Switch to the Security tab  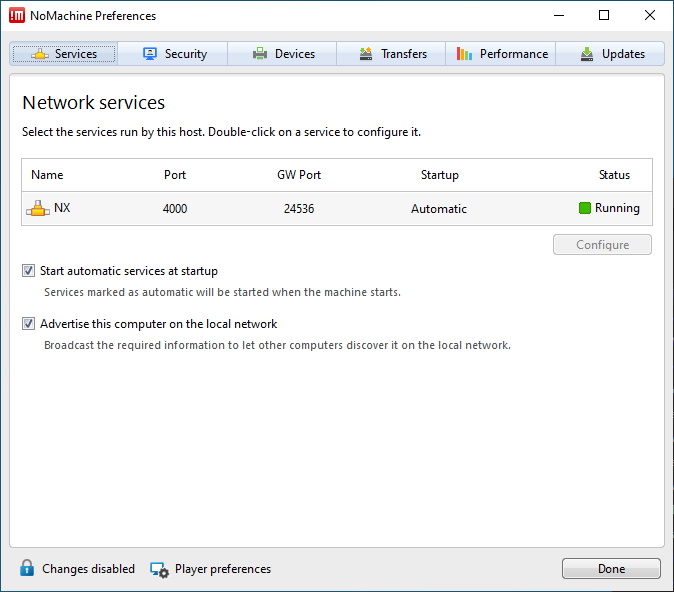(x=173, y=54)
